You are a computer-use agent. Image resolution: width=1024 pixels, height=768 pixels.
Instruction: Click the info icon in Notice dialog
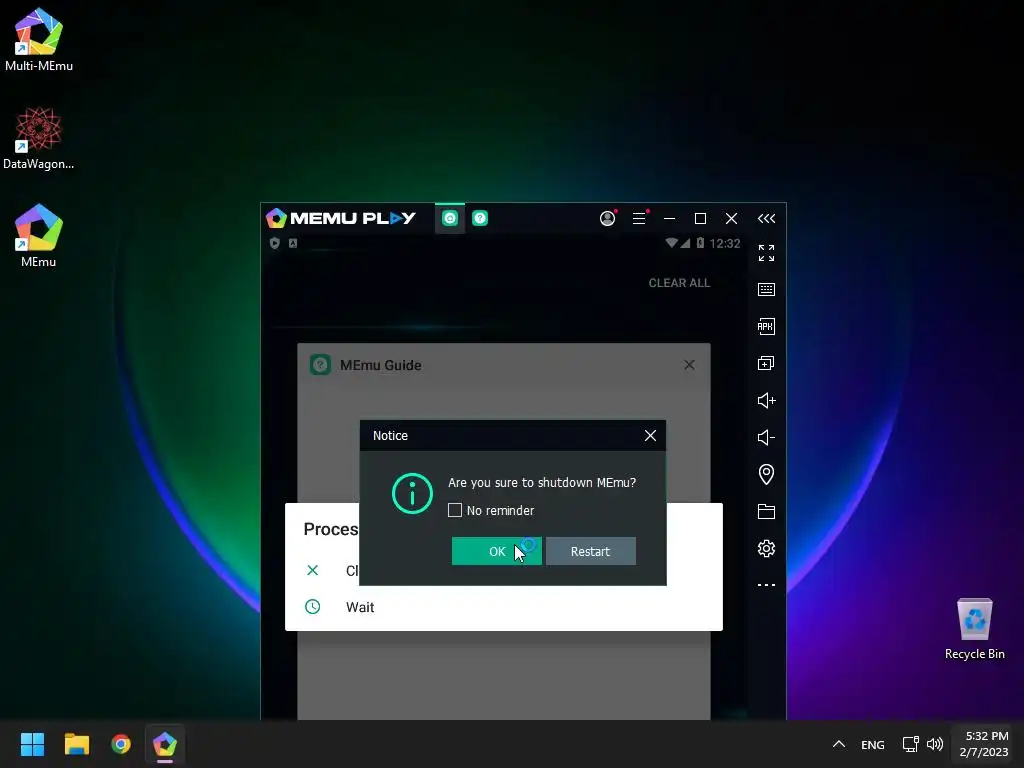pos(412,494)
